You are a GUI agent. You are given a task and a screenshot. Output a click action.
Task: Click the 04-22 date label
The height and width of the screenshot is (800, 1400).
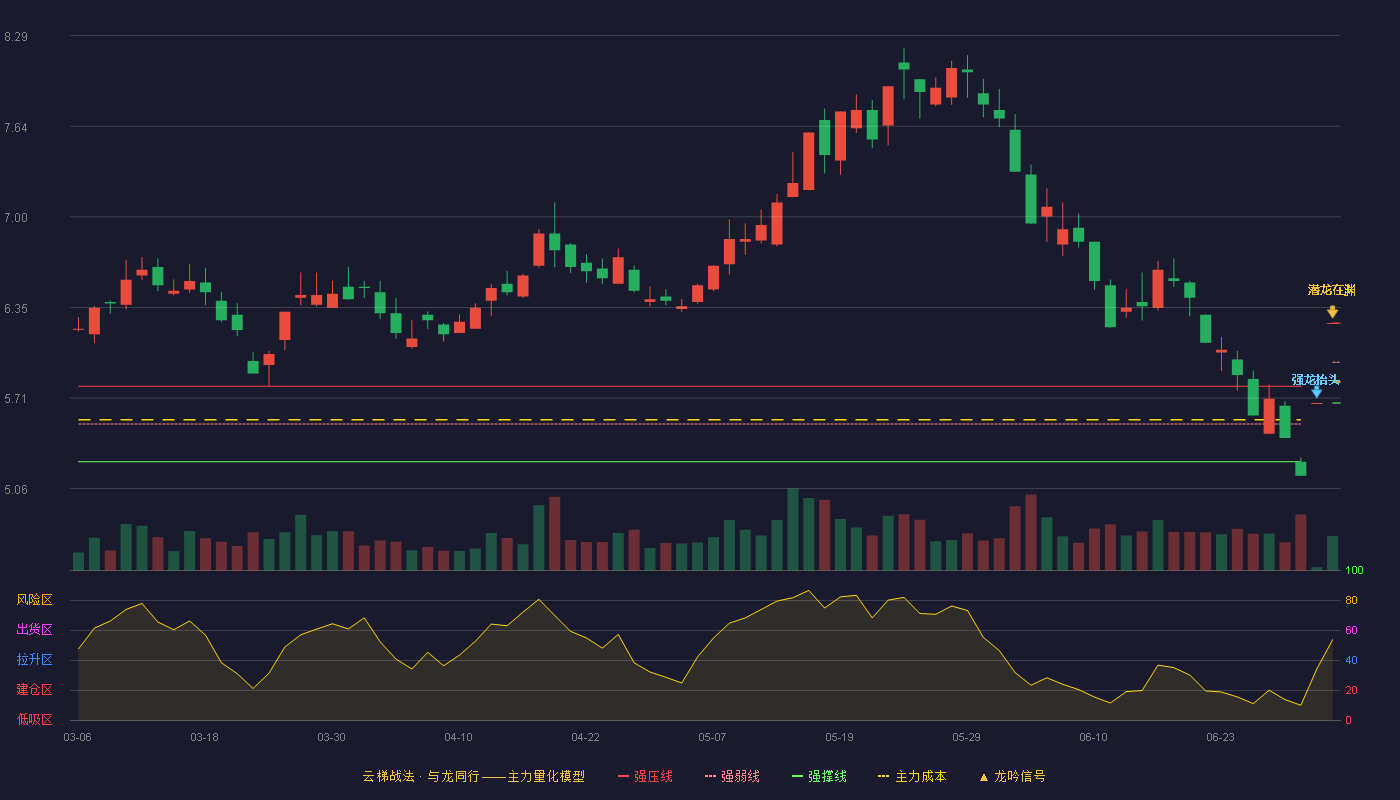585,737
